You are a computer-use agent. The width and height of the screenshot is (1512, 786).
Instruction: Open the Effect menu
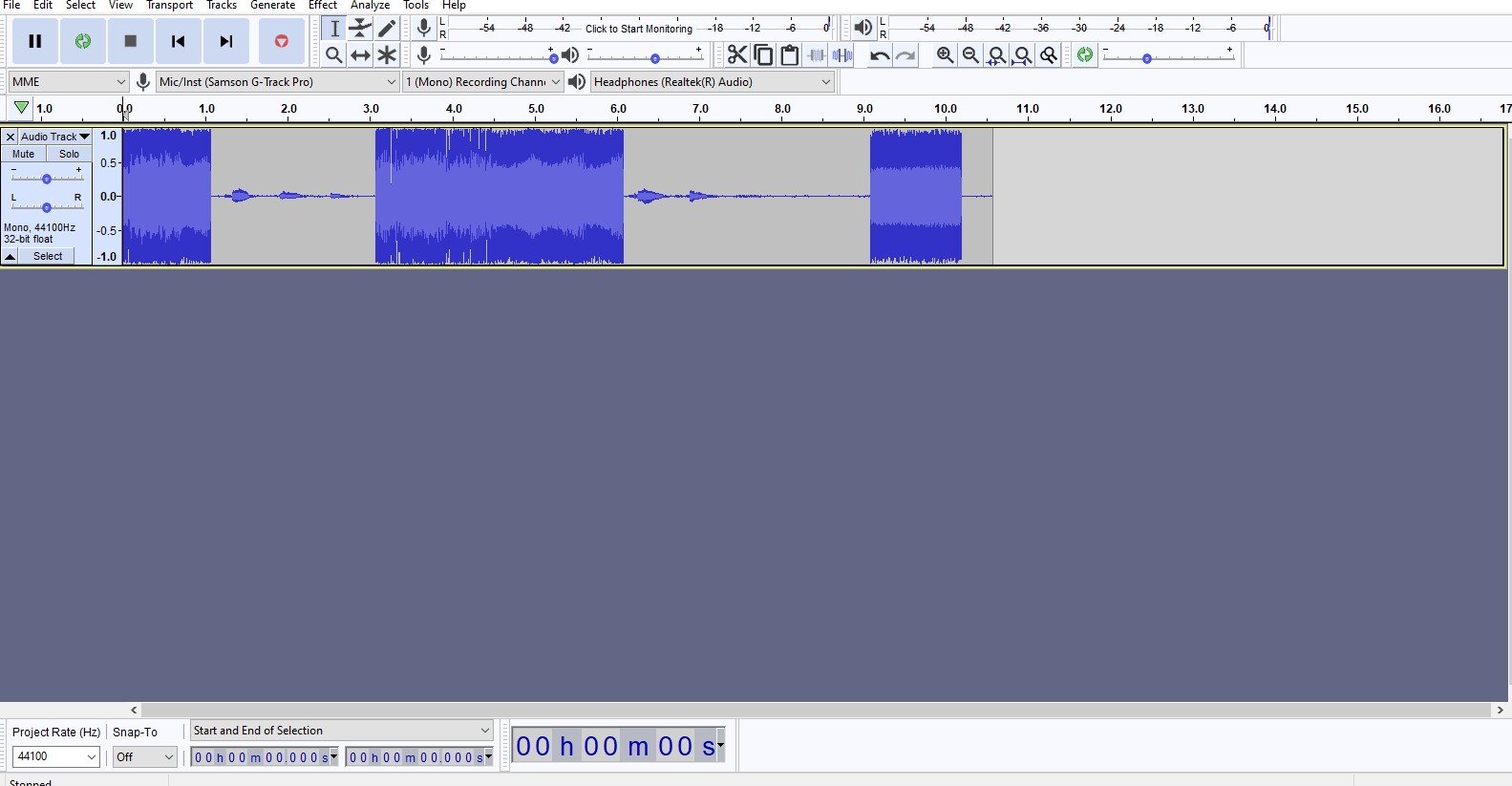coord(323,6)
